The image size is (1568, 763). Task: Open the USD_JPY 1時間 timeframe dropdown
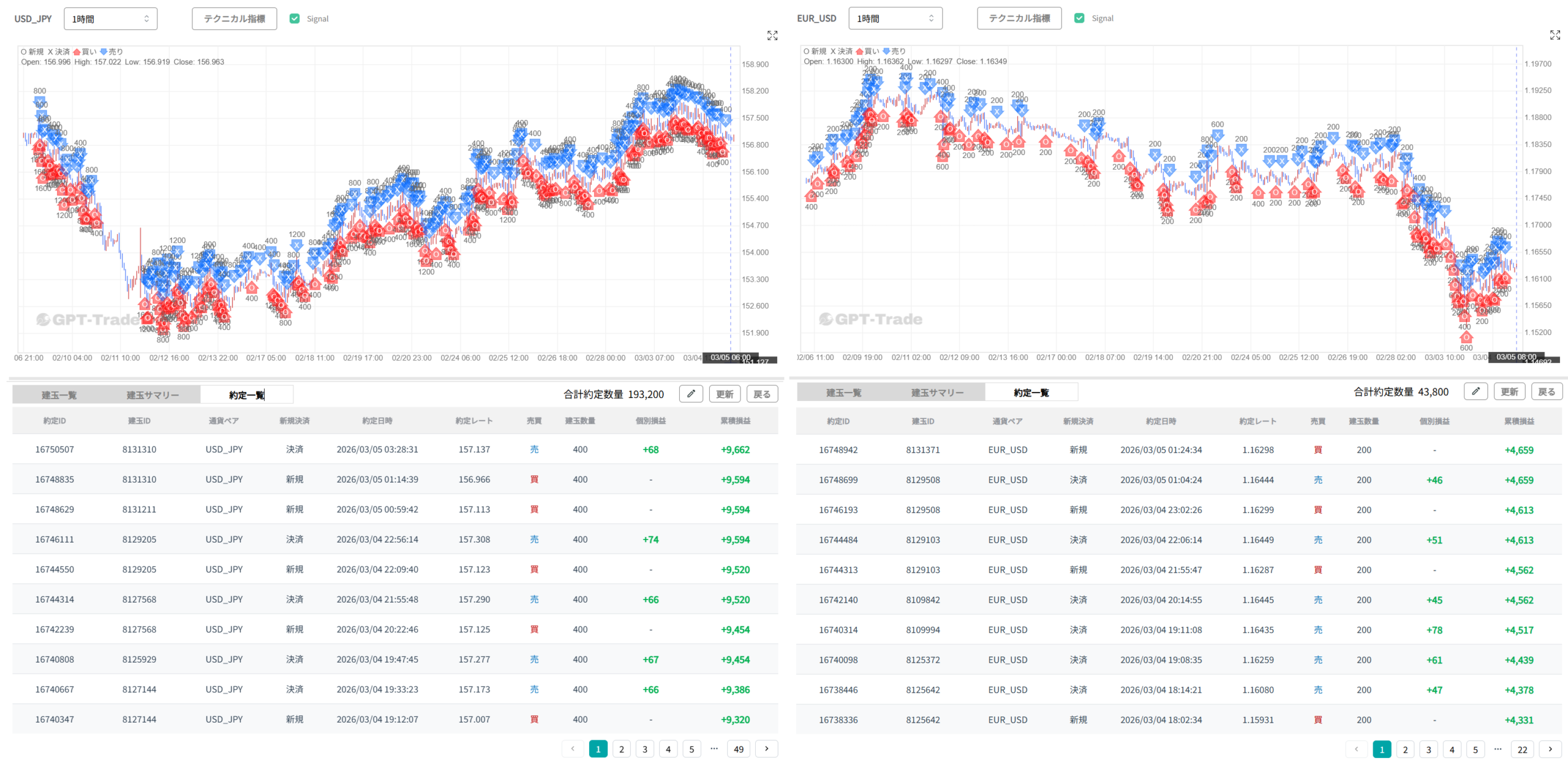(x=110, y=19)
